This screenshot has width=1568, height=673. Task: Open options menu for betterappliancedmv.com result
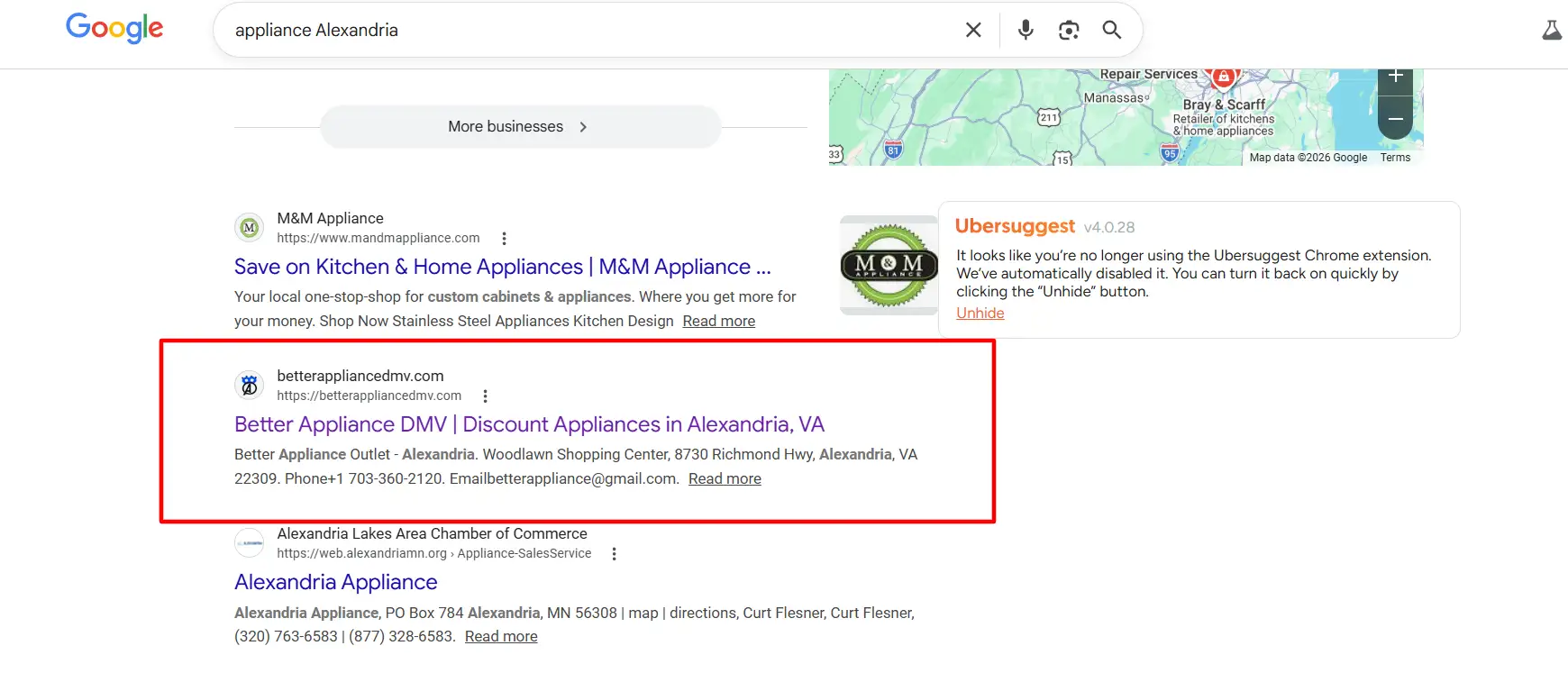[485, 396]
